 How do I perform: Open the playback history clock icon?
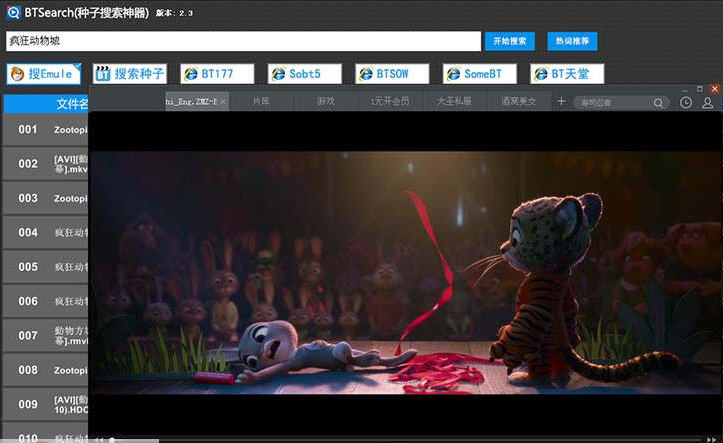[686, 103]
